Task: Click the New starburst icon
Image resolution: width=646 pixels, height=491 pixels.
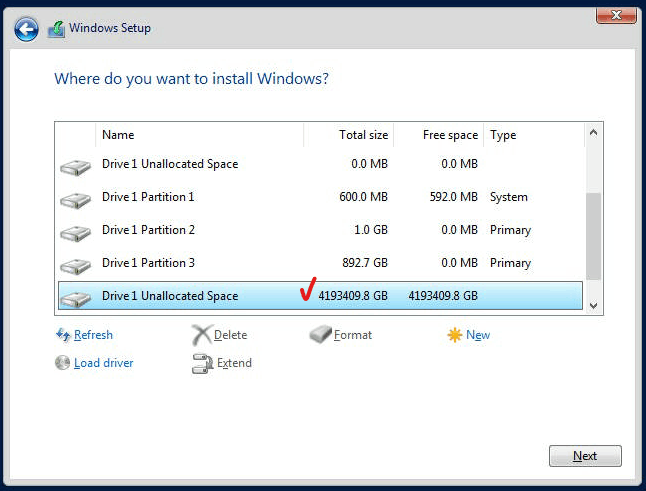Action: (454, 335)
